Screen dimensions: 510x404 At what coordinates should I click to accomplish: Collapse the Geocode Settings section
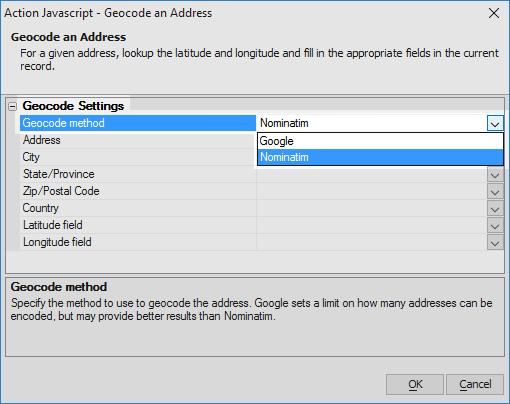12,106
